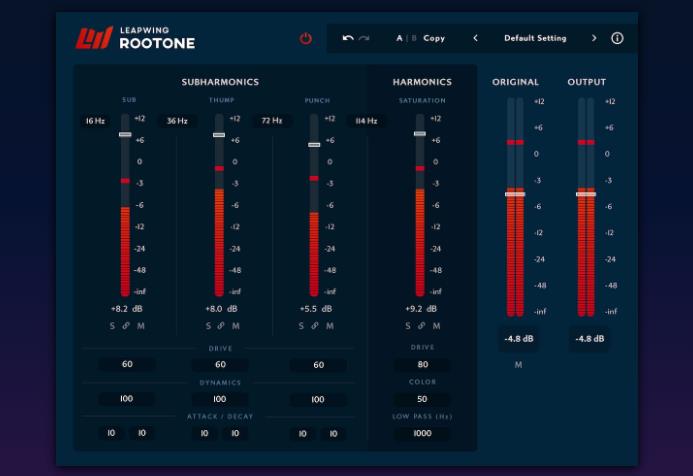
Task: Link the Thump band fader
Action: tap(221, 326)
